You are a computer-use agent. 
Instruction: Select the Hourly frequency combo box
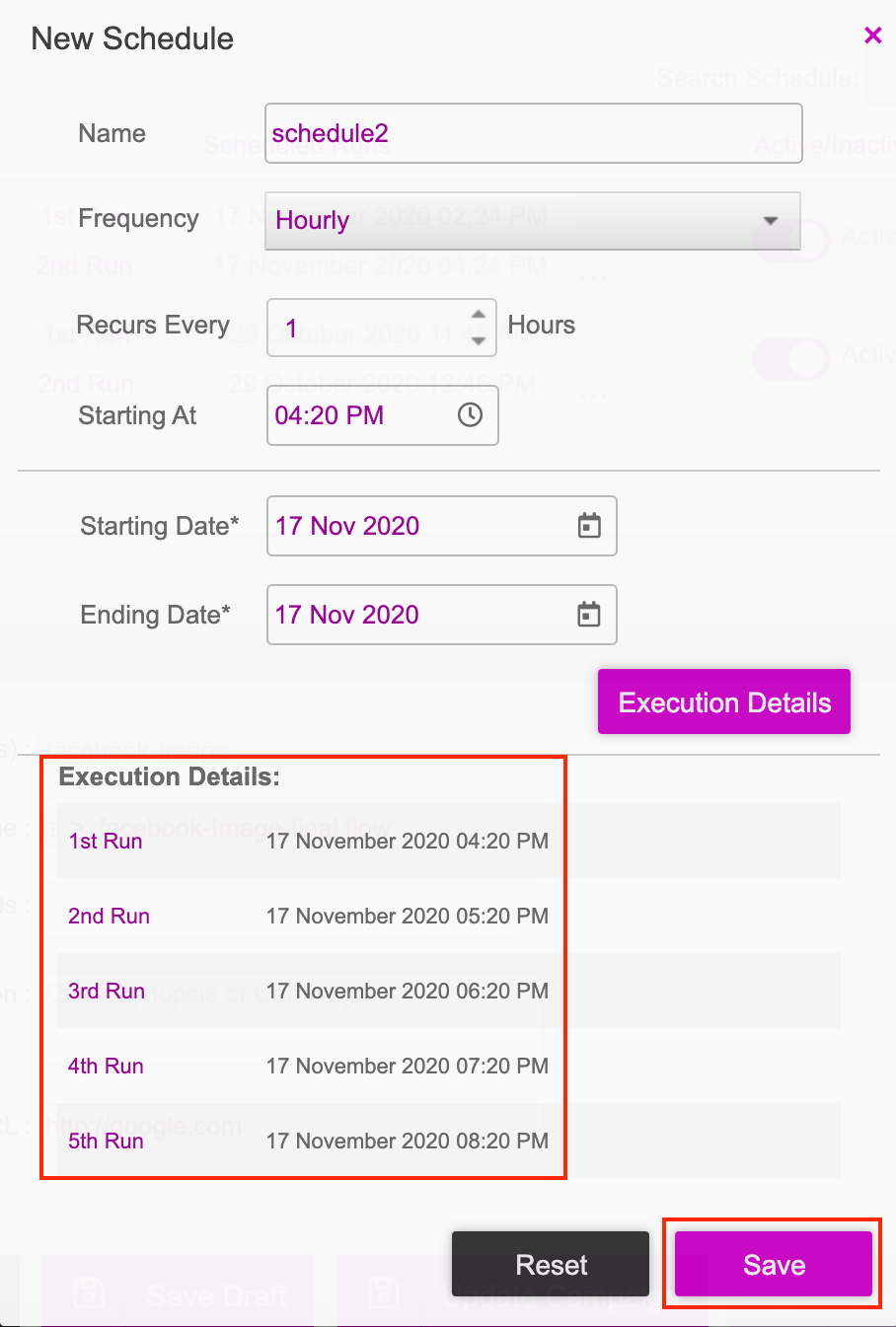[x=513, y=221]
